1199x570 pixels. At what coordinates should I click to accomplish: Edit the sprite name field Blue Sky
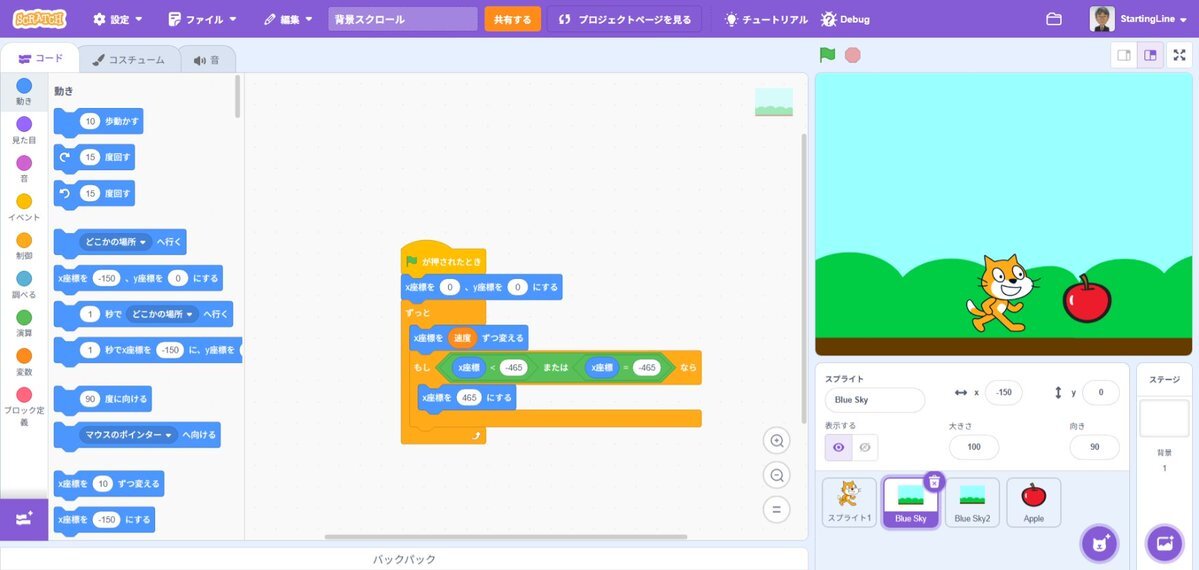tap(875, 400)
